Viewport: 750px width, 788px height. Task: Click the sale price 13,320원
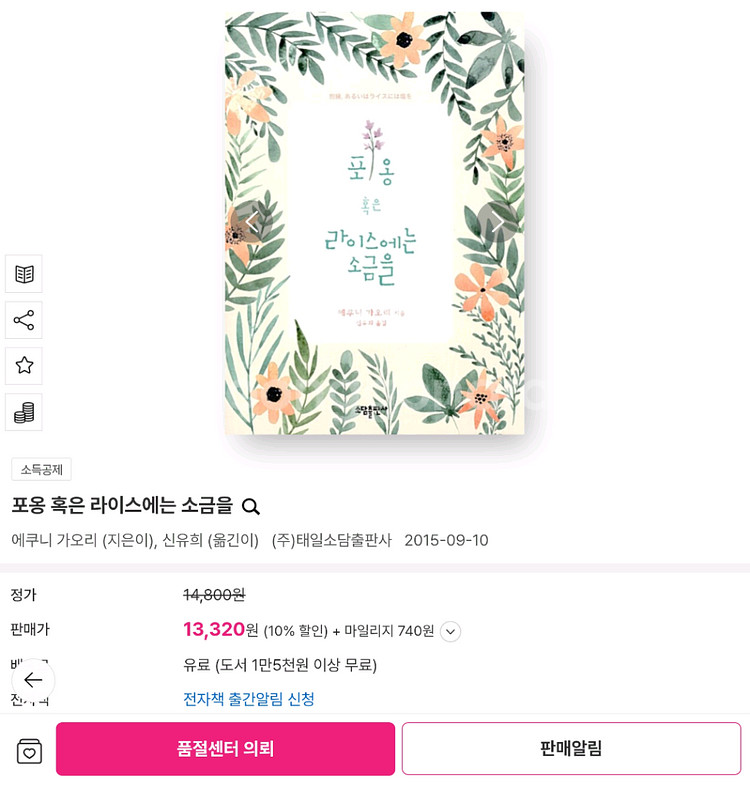(x=220, y=630)
